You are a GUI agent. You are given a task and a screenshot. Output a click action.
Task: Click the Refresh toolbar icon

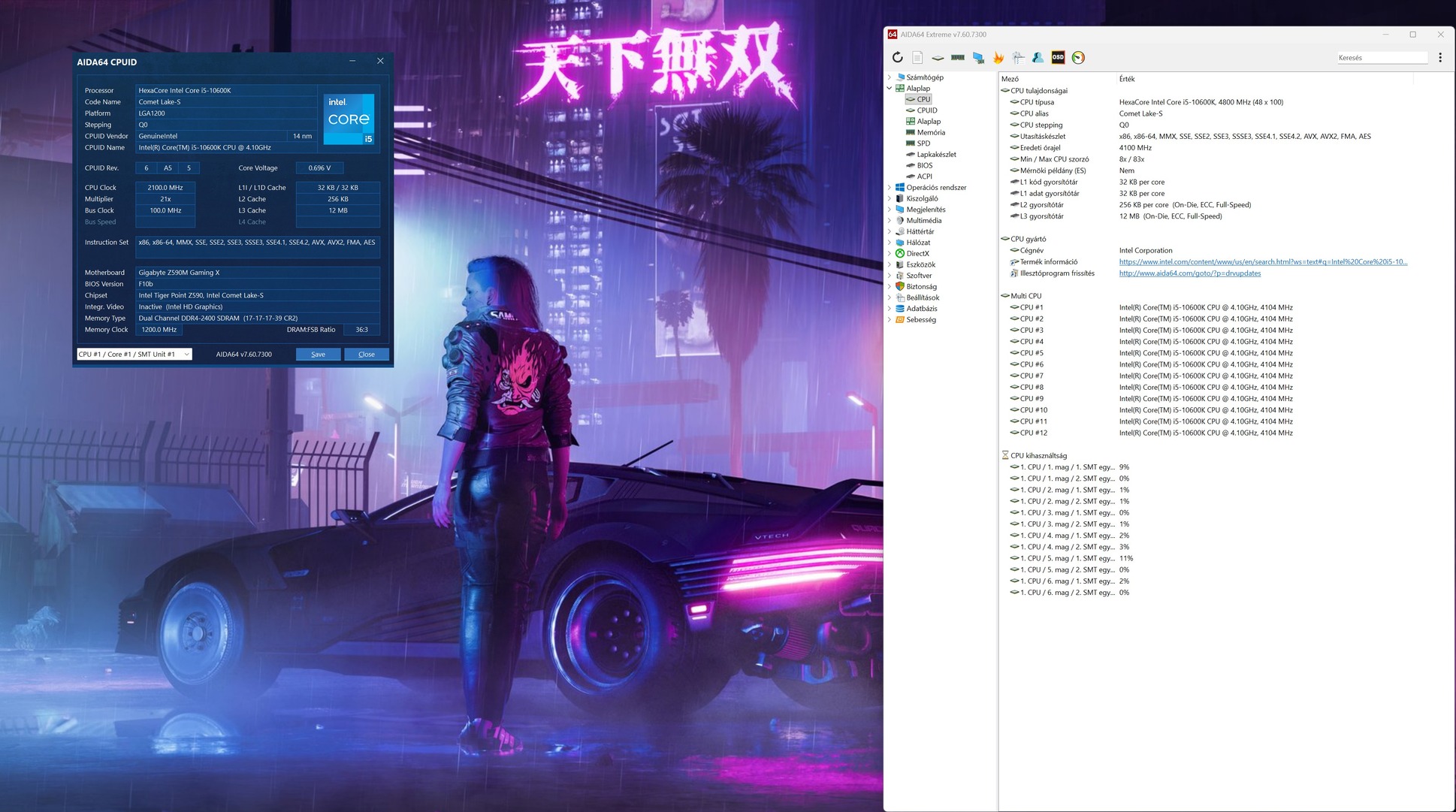pos(897,58)
